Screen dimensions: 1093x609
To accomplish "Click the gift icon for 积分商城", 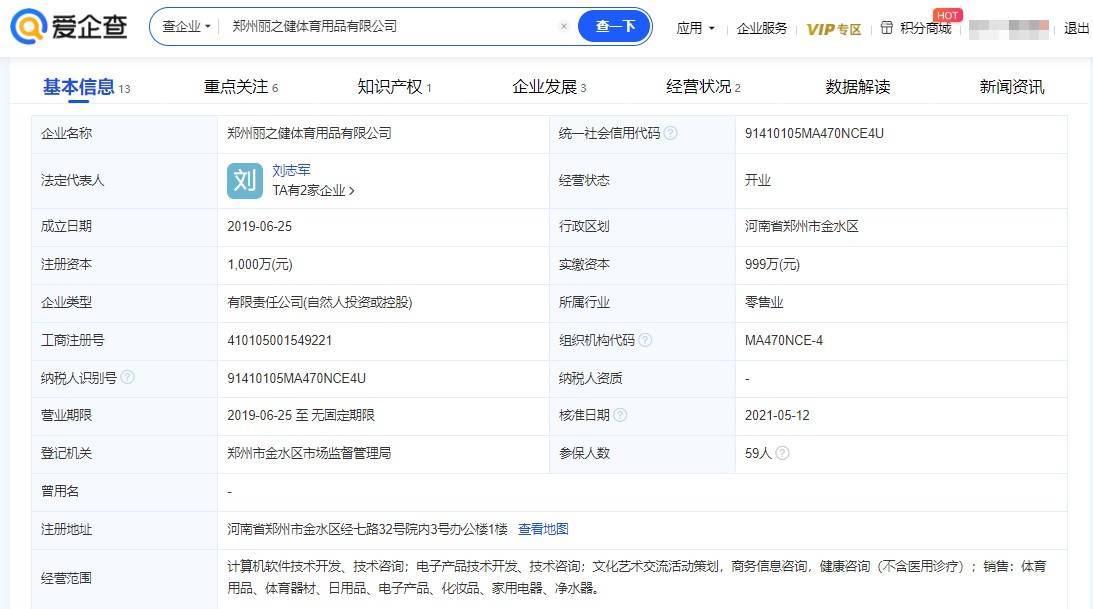I will point(886,28).
